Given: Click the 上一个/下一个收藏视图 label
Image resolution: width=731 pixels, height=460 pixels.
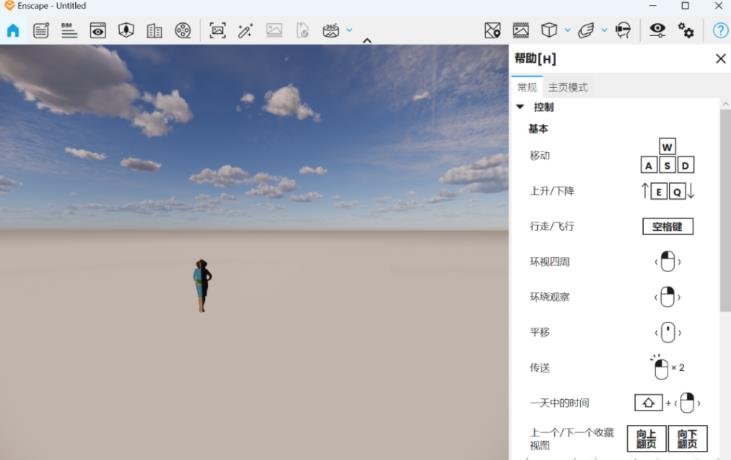Looking at the screenshot, I should coord(572,439).
